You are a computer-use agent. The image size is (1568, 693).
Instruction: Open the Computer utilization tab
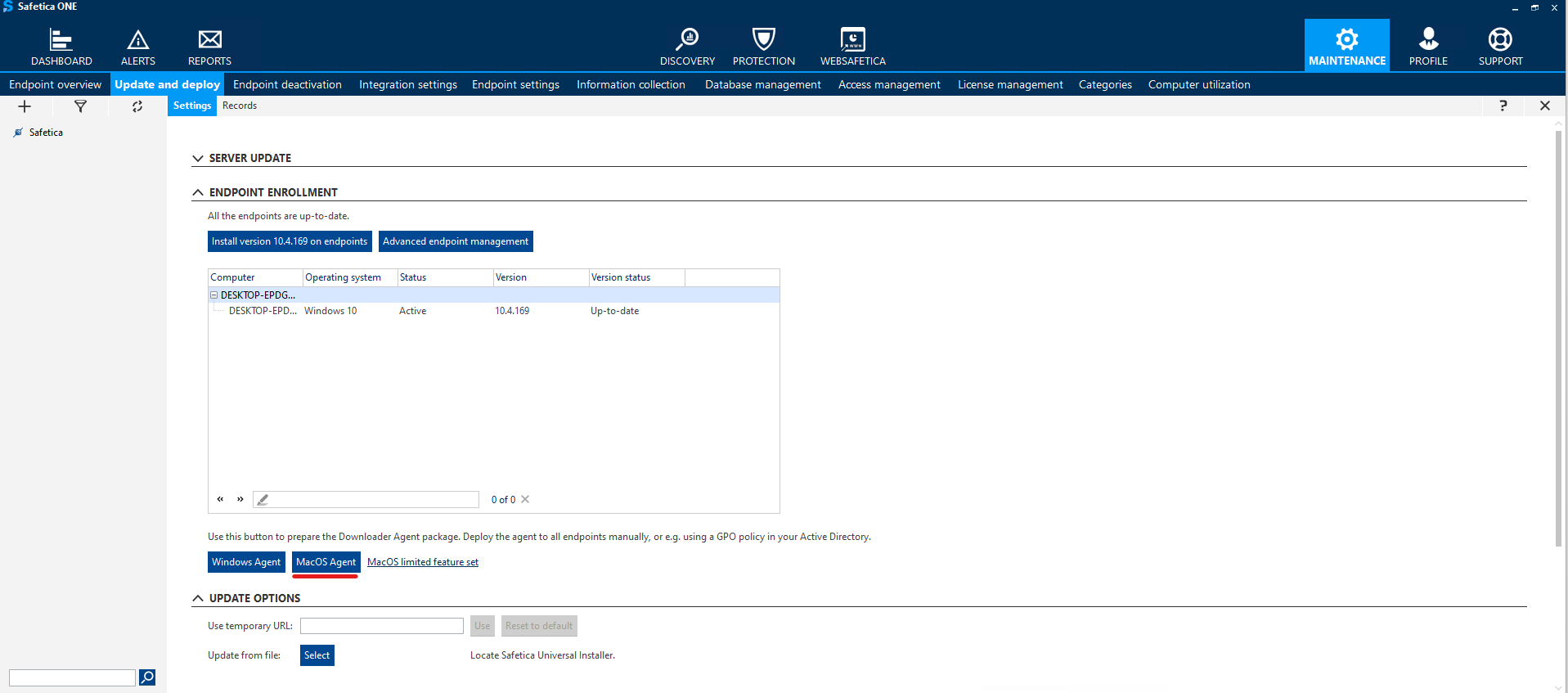[1199, 84]
